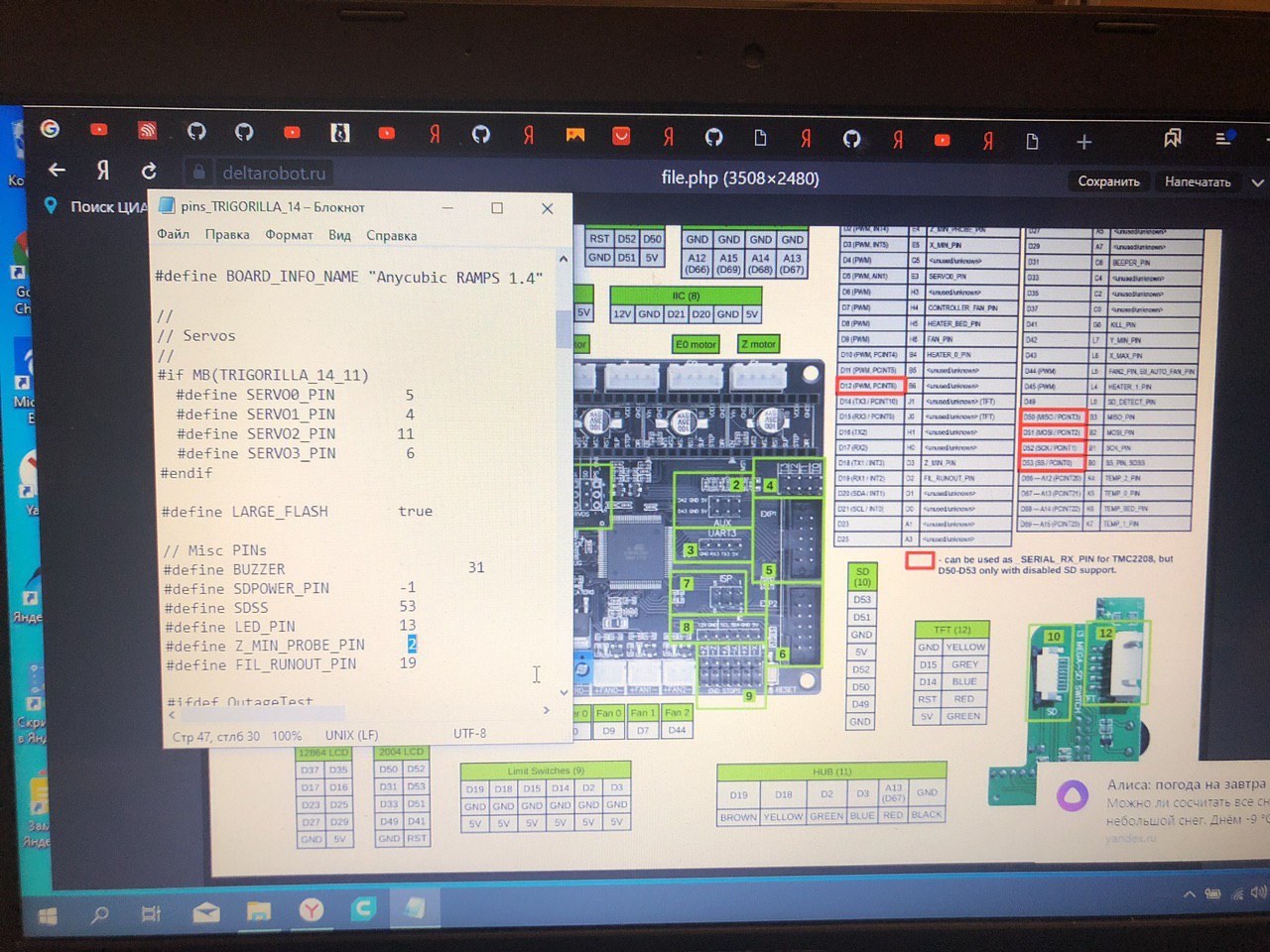Expand the chevron next to Напечатать
This screenshot has height=952, width=1270.
(x=1257, y=182)
